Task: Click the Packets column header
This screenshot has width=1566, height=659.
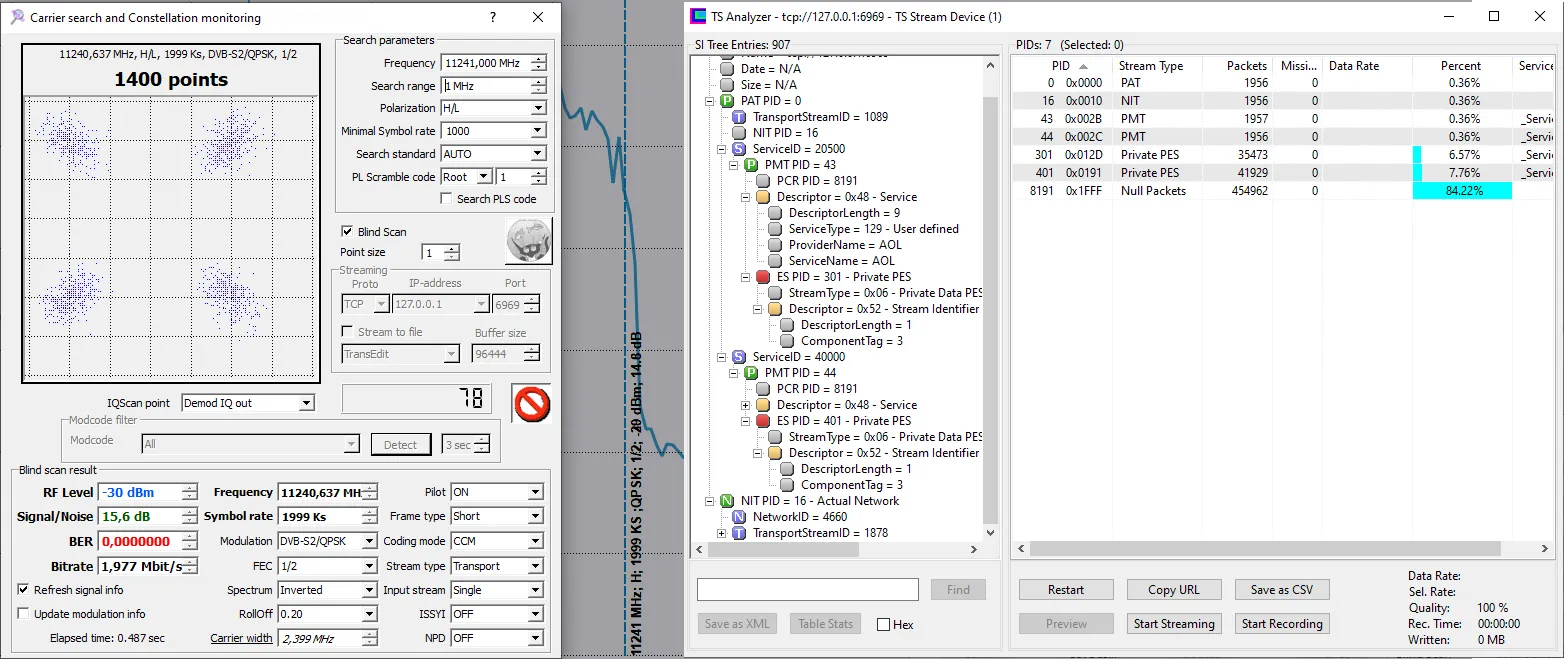Action: click(x=1246, y=66)
